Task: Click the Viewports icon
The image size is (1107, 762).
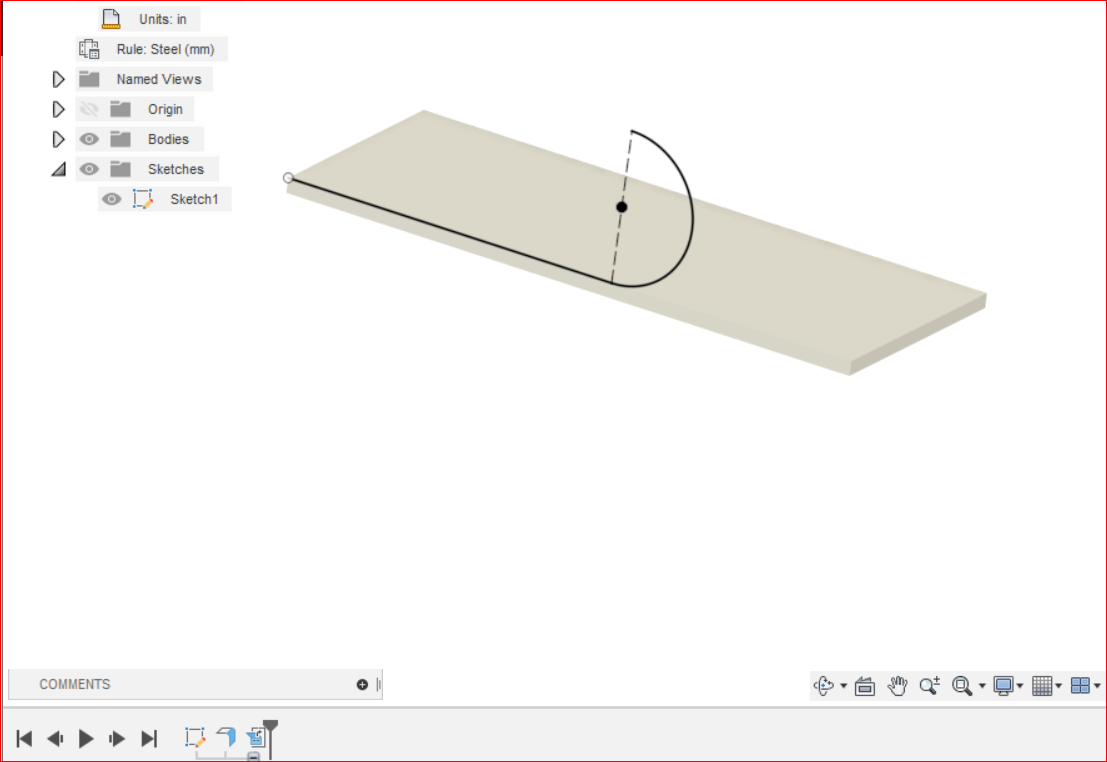Action: [1080, 686]
